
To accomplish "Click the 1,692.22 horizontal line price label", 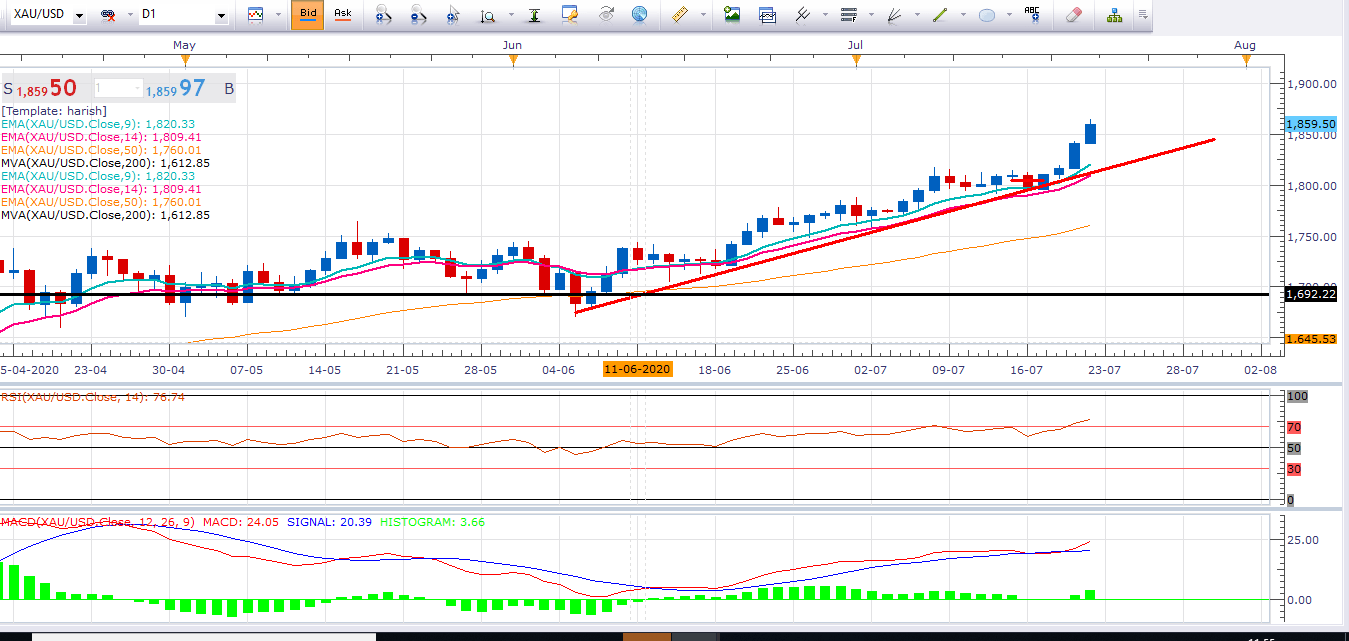I will click(1310, 294).
